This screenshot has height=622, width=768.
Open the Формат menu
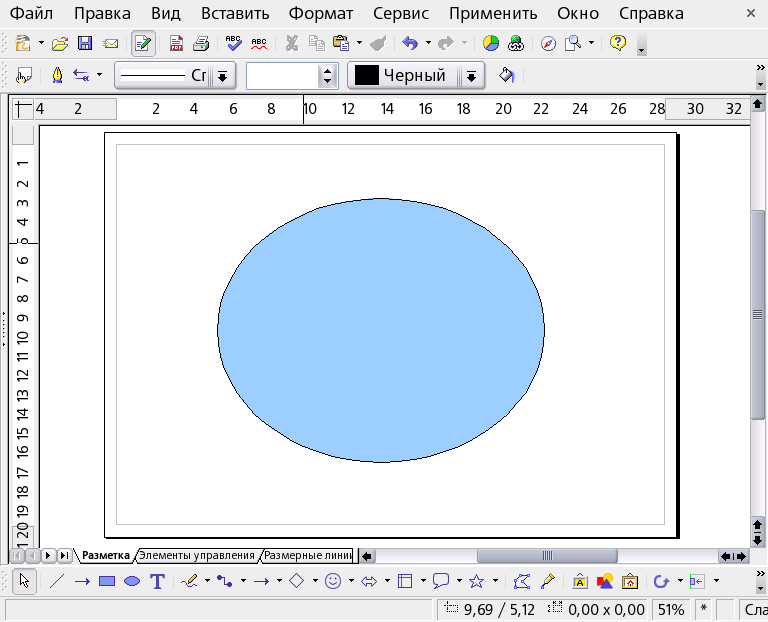(x=320, y=14)
